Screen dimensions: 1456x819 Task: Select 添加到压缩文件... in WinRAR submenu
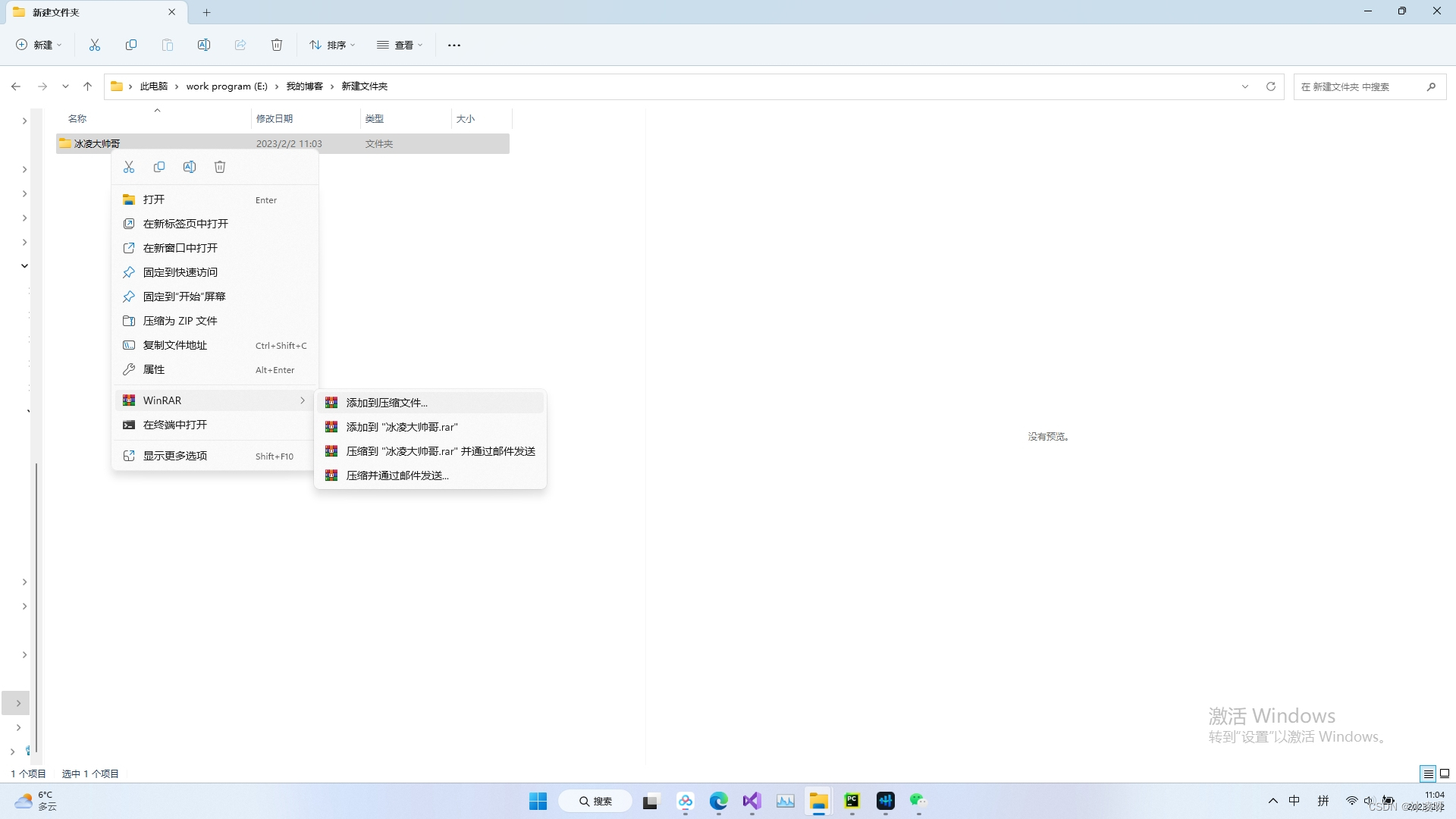tap(387, 403)
